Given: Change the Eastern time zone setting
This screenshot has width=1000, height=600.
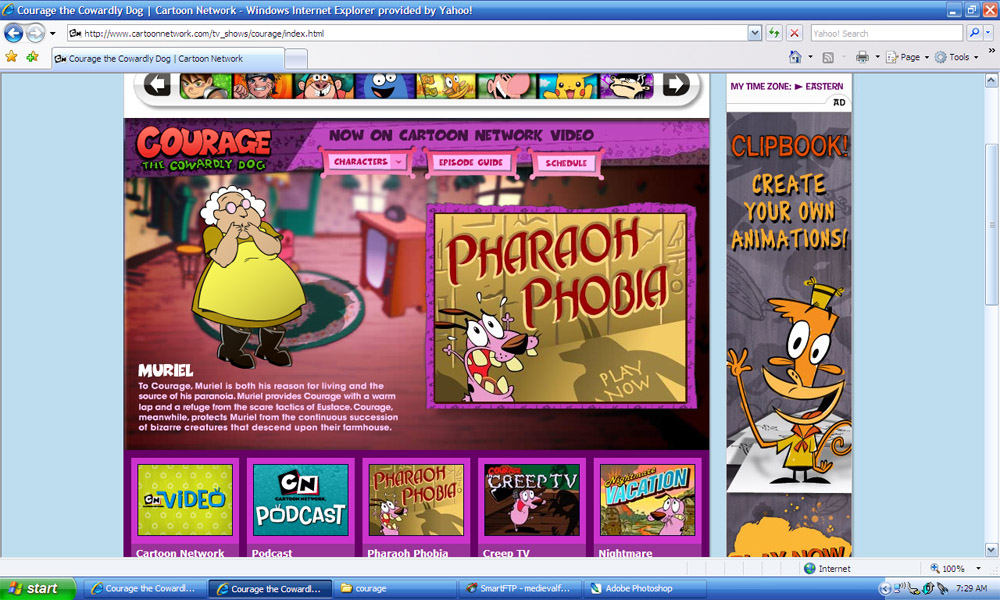Looking at the screenshot, I should (x=824, y=86).
